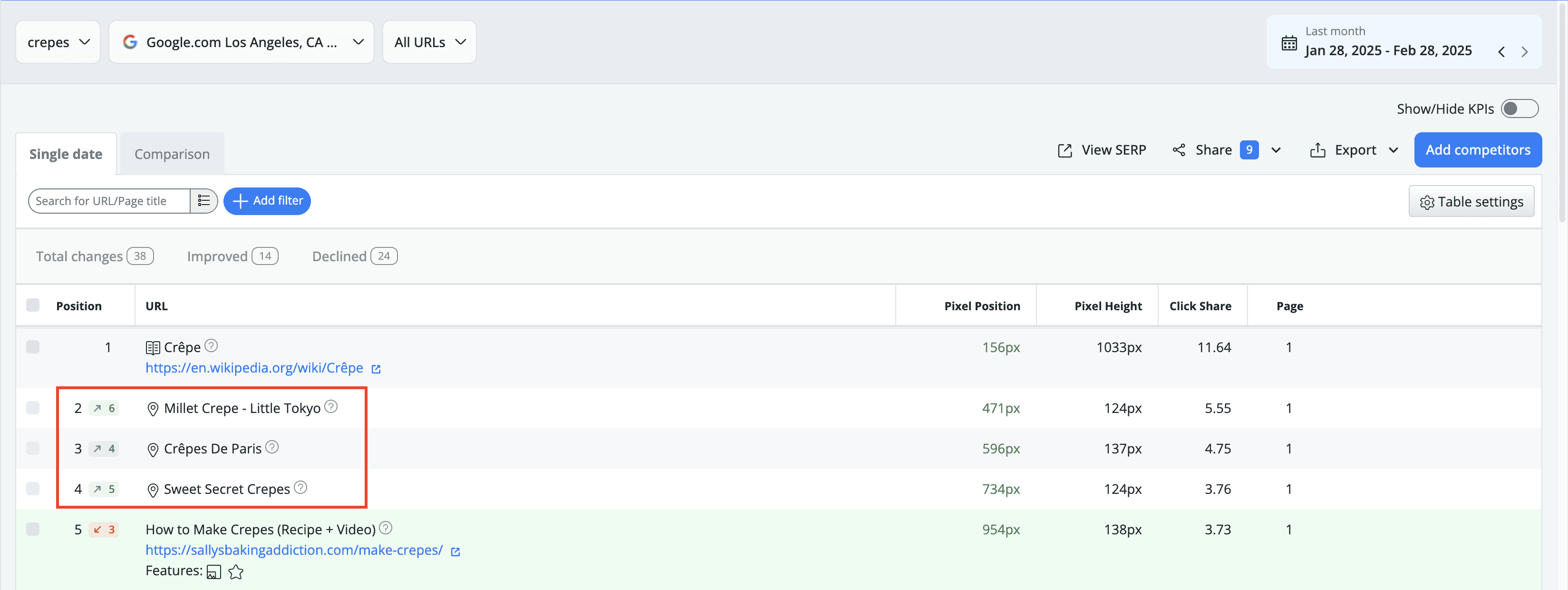Click map pin icon for Crêpes De Paris
This screenshot has width=1568, height=590.
pos(153,449)
